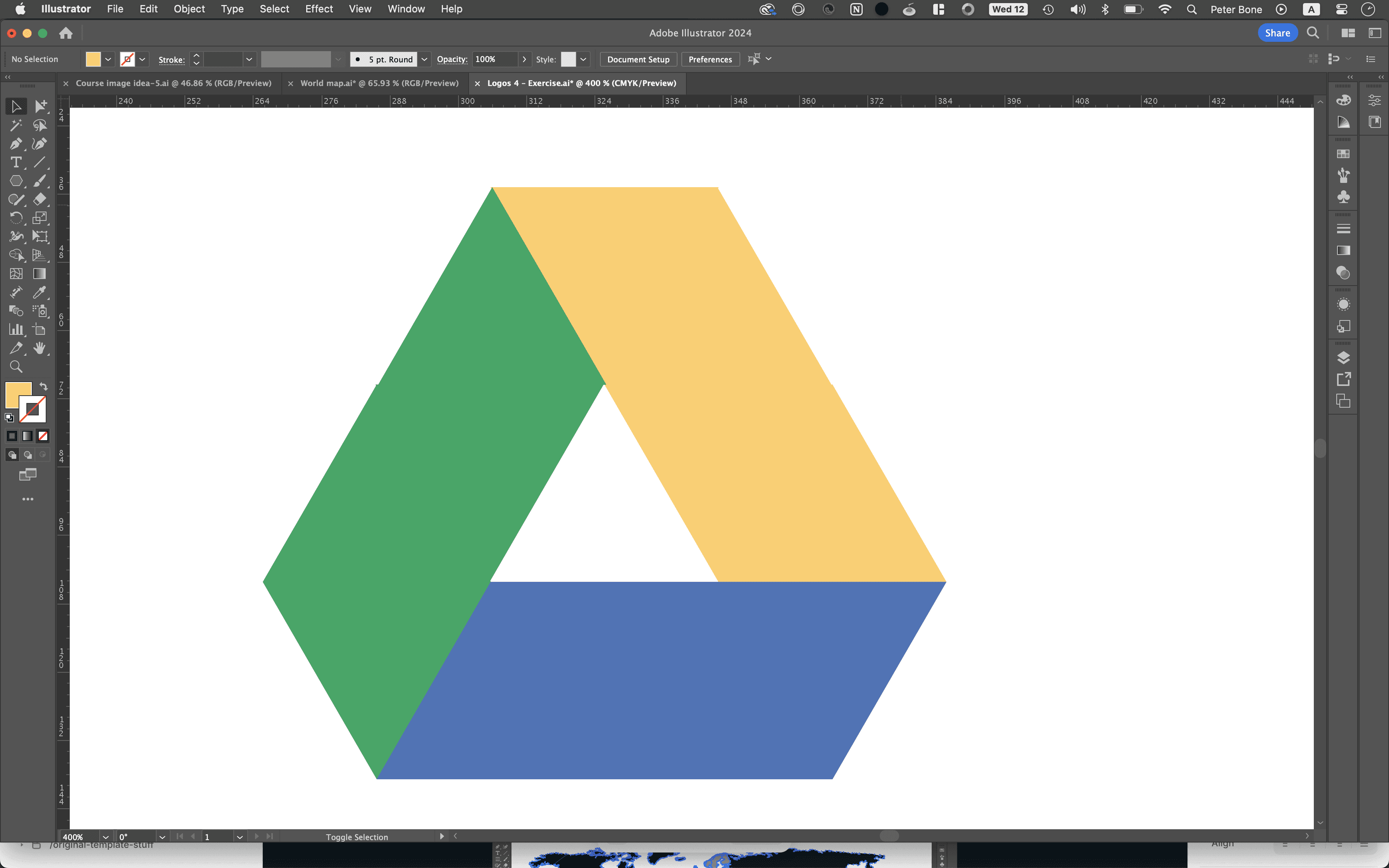Choose the Polygon shape tool

click(16, 181)
